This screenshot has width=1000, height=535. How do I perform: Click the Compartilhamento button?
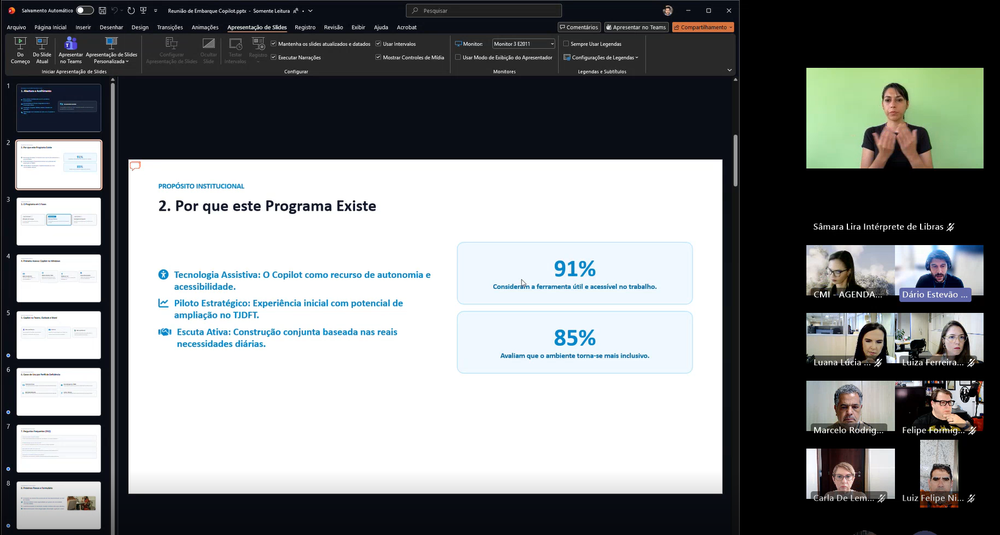[x=703, y=27]
